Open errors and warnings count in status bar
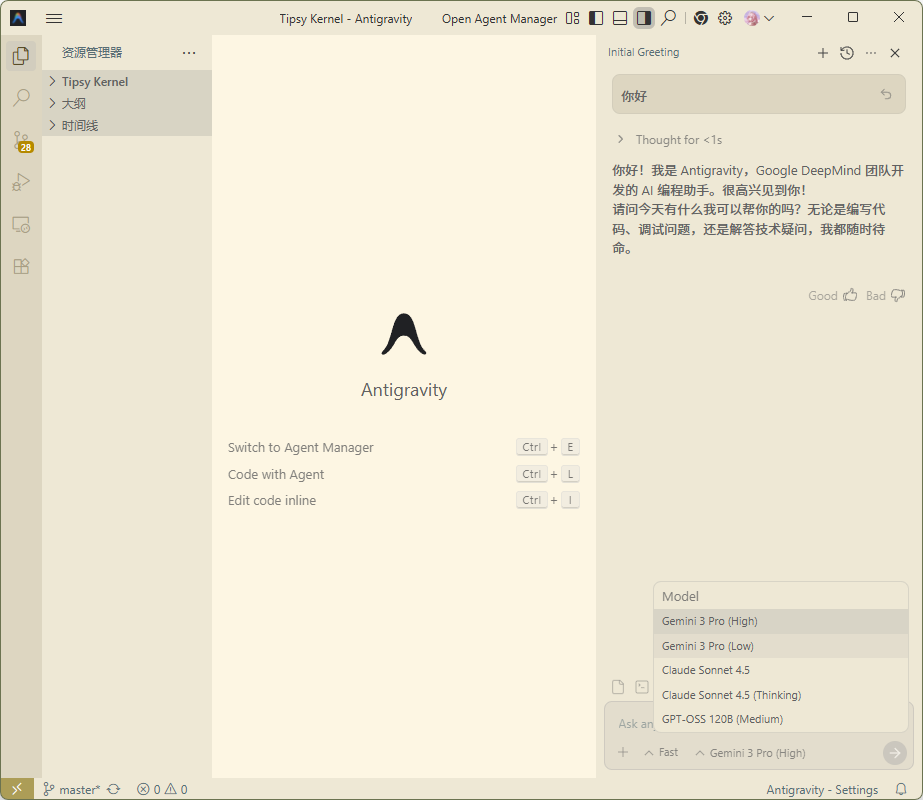Screen dimensions: 923x800 click(162, 789)
